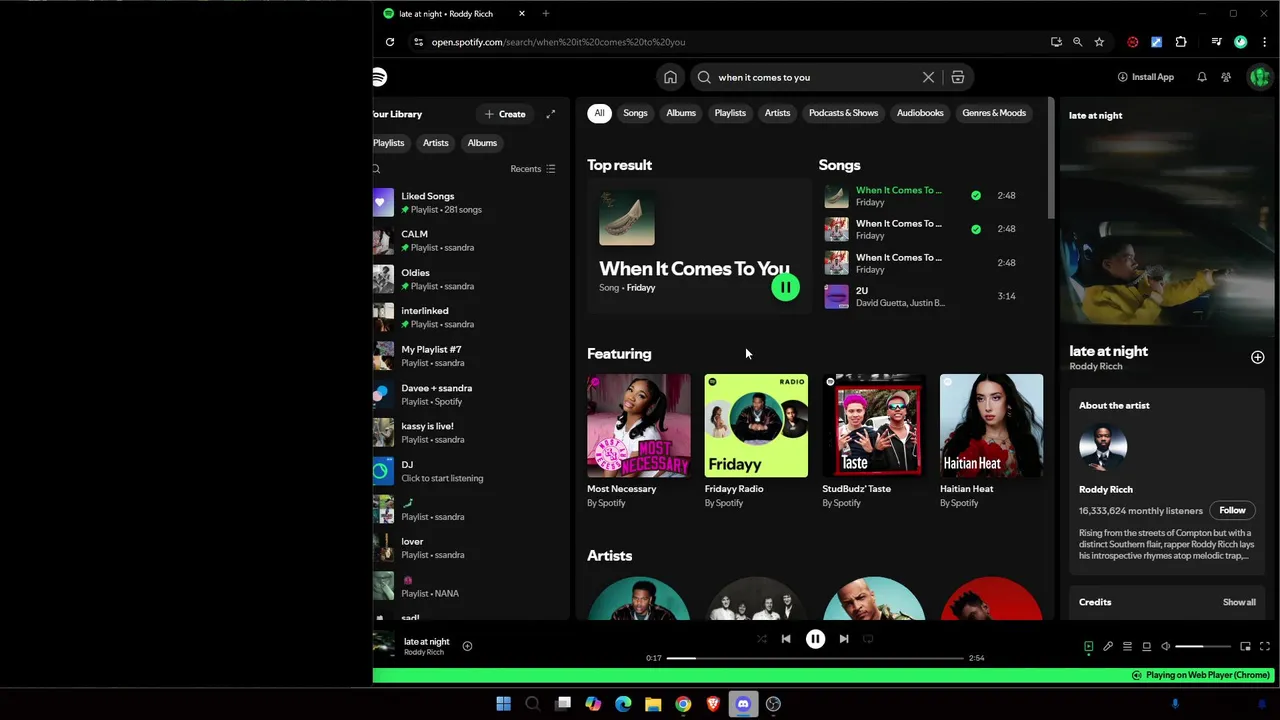Open a new Chrome tab with plus

545,14
